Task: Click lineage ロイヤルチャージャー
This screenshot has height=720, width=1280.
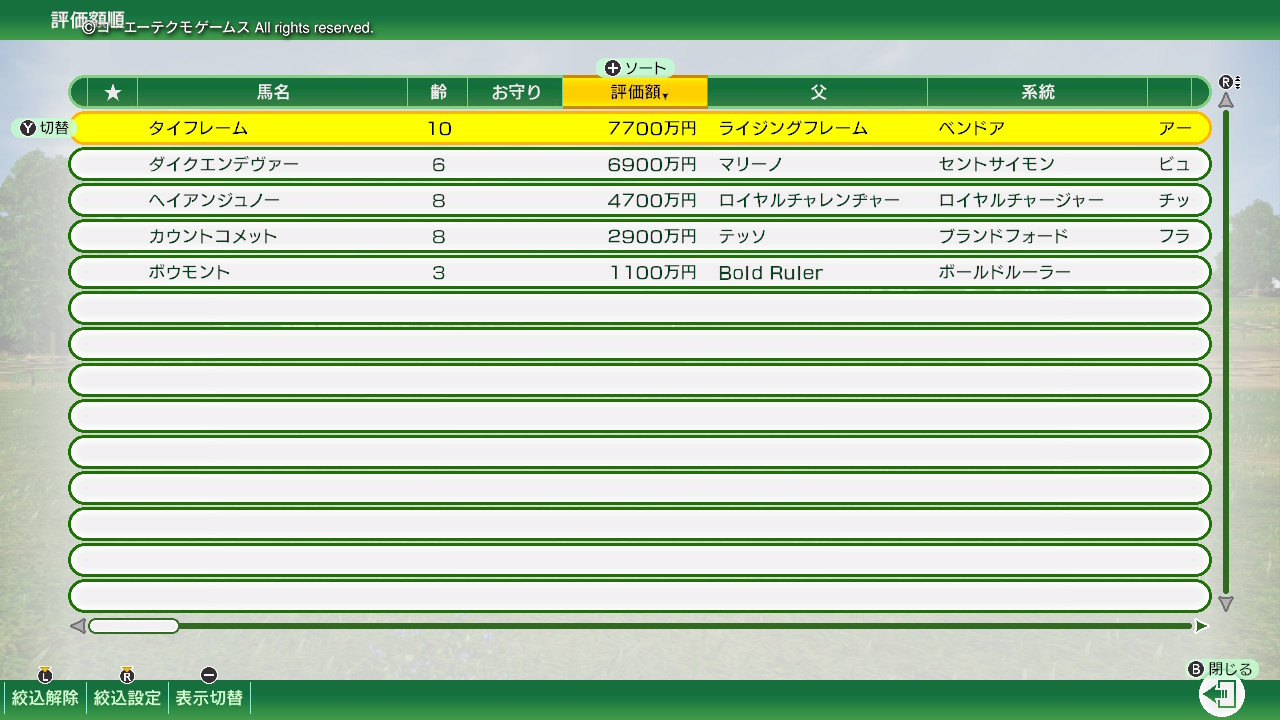Action: pyautogui.click(x=1021, y=200)
